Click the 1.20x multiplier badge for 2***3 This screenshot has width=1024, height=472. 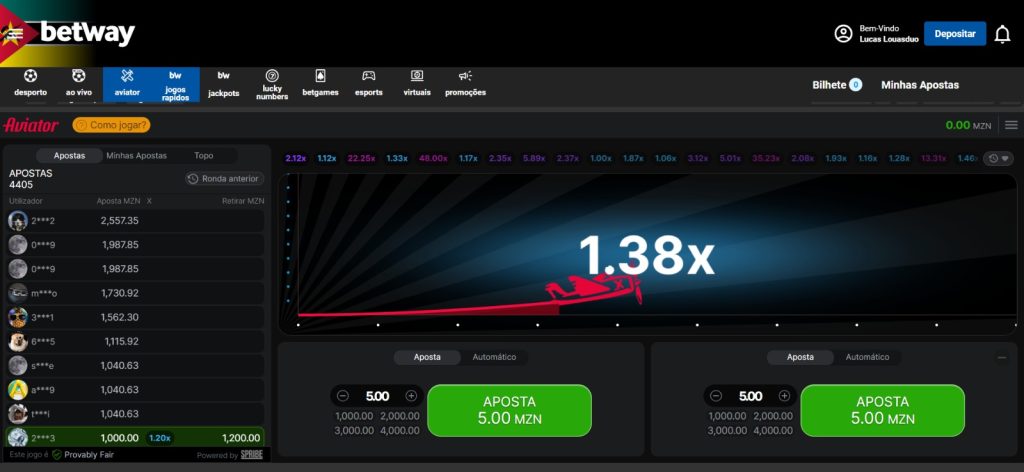click(159, 438)
